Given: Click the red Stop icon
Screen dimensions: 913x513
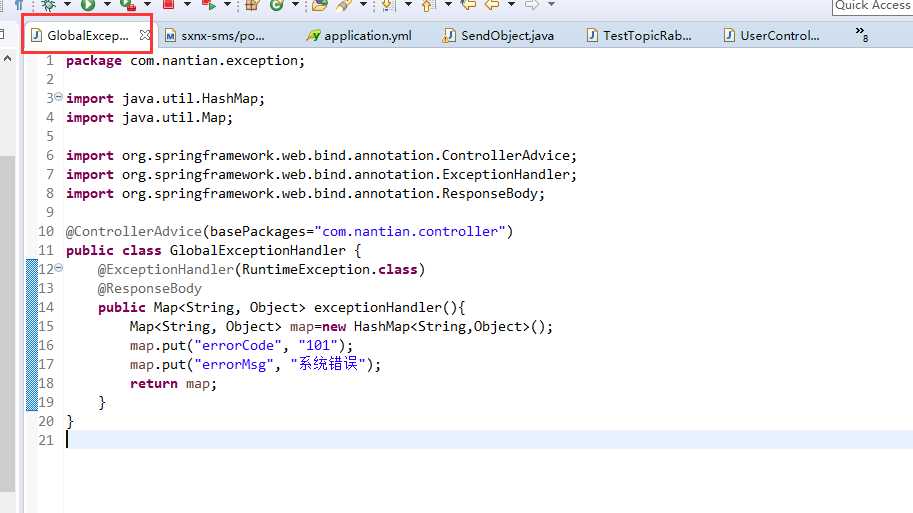Looking at the screenshot, I should 168,5.
